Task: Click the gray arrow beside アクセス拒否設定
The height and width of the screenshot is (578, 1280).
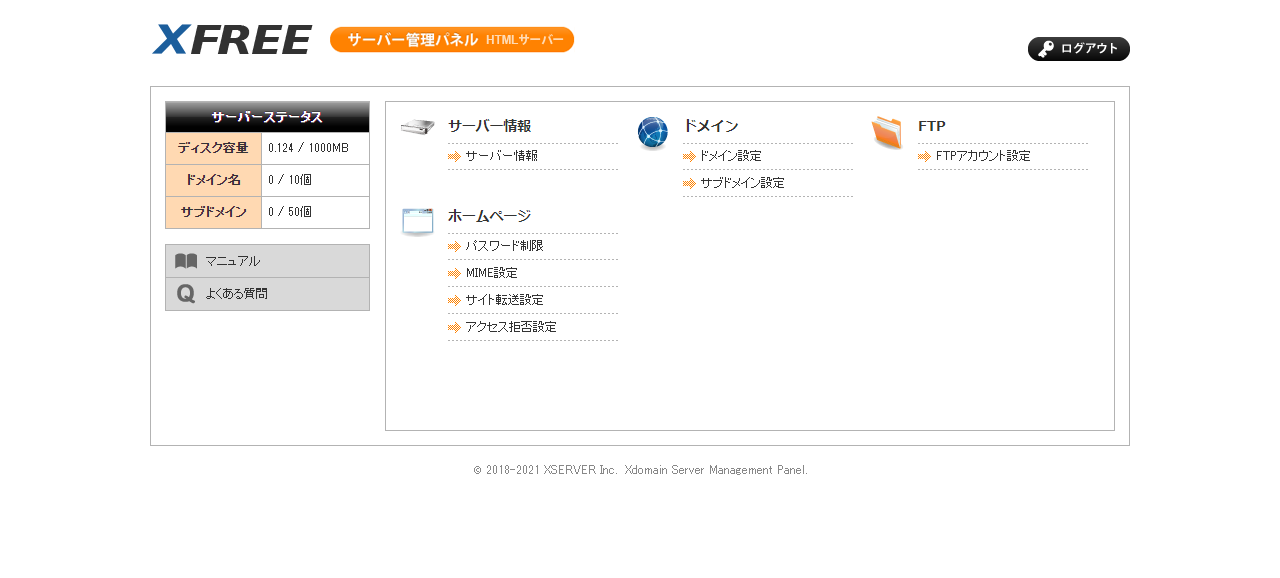Action: pyautogui.click(x=454, y=328)
